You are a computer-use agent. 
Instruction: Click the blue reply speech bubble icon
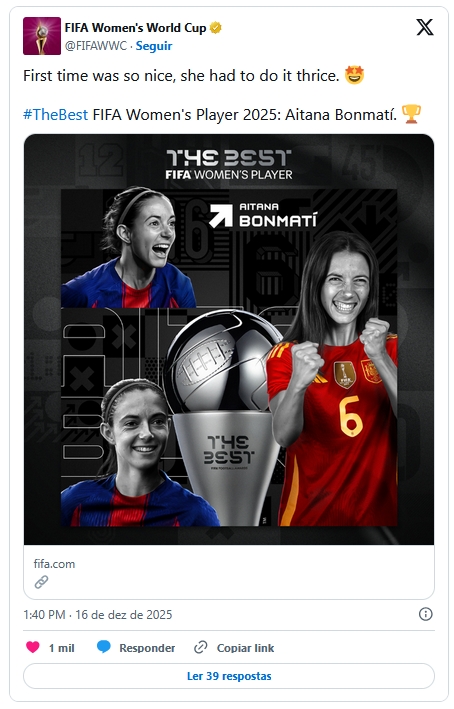tap(104, 647)
